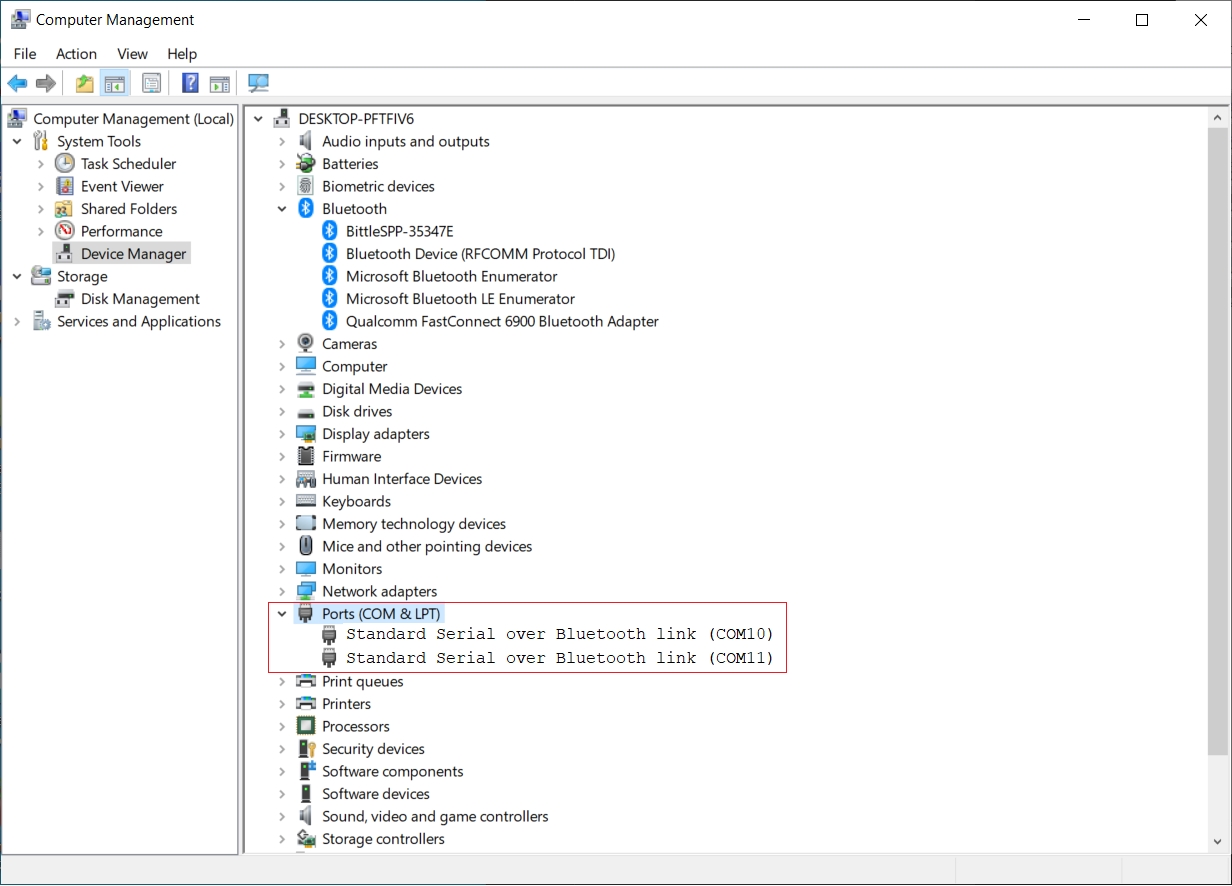
Task: Collapse the Ports (COM & LPT) node
Action: (283, 614)
